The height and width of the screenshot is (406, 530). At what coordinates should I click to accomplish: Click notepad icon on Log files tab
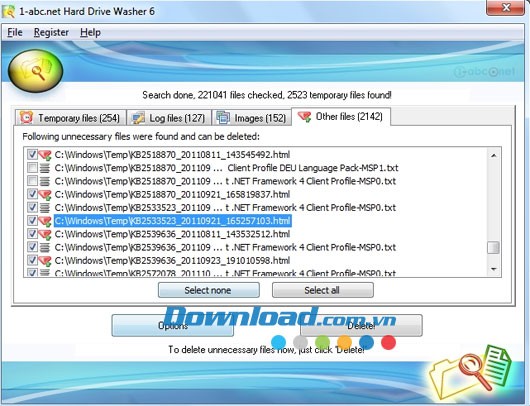tap(138, 118)
